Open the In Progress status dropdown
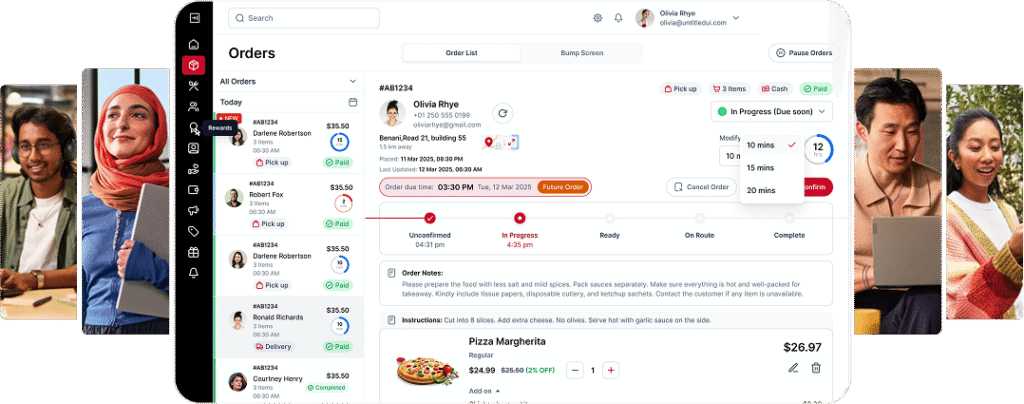 coord(771,112)
